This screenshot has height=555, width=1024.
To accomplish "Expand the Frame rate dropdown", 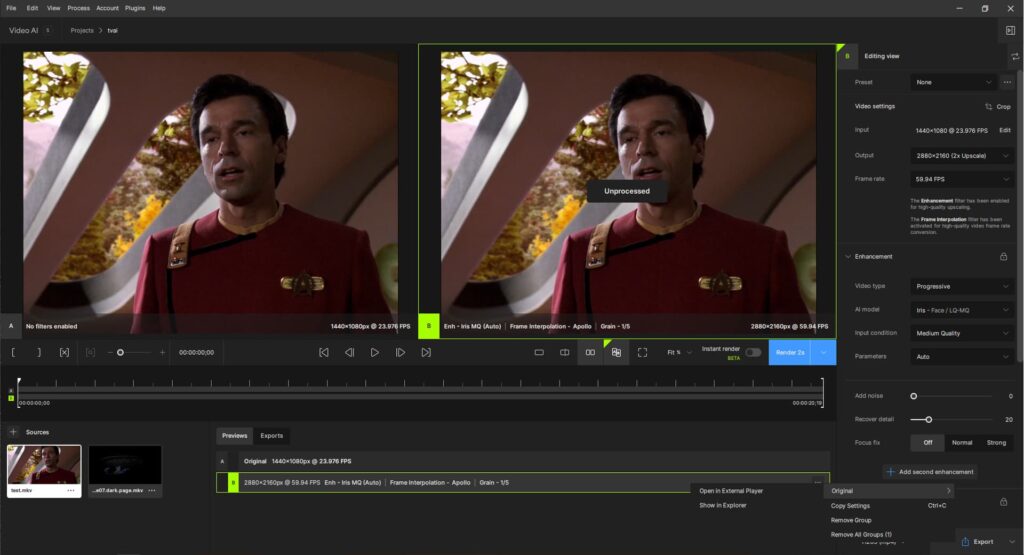I will click(x=962, y=179).
